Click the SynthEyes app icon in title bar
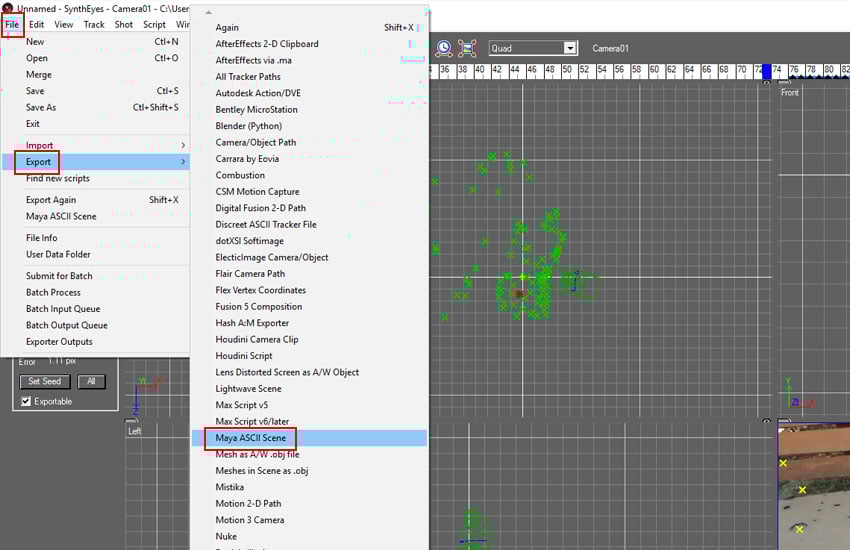Screen dimensions: 850x550 coord(8,8)
